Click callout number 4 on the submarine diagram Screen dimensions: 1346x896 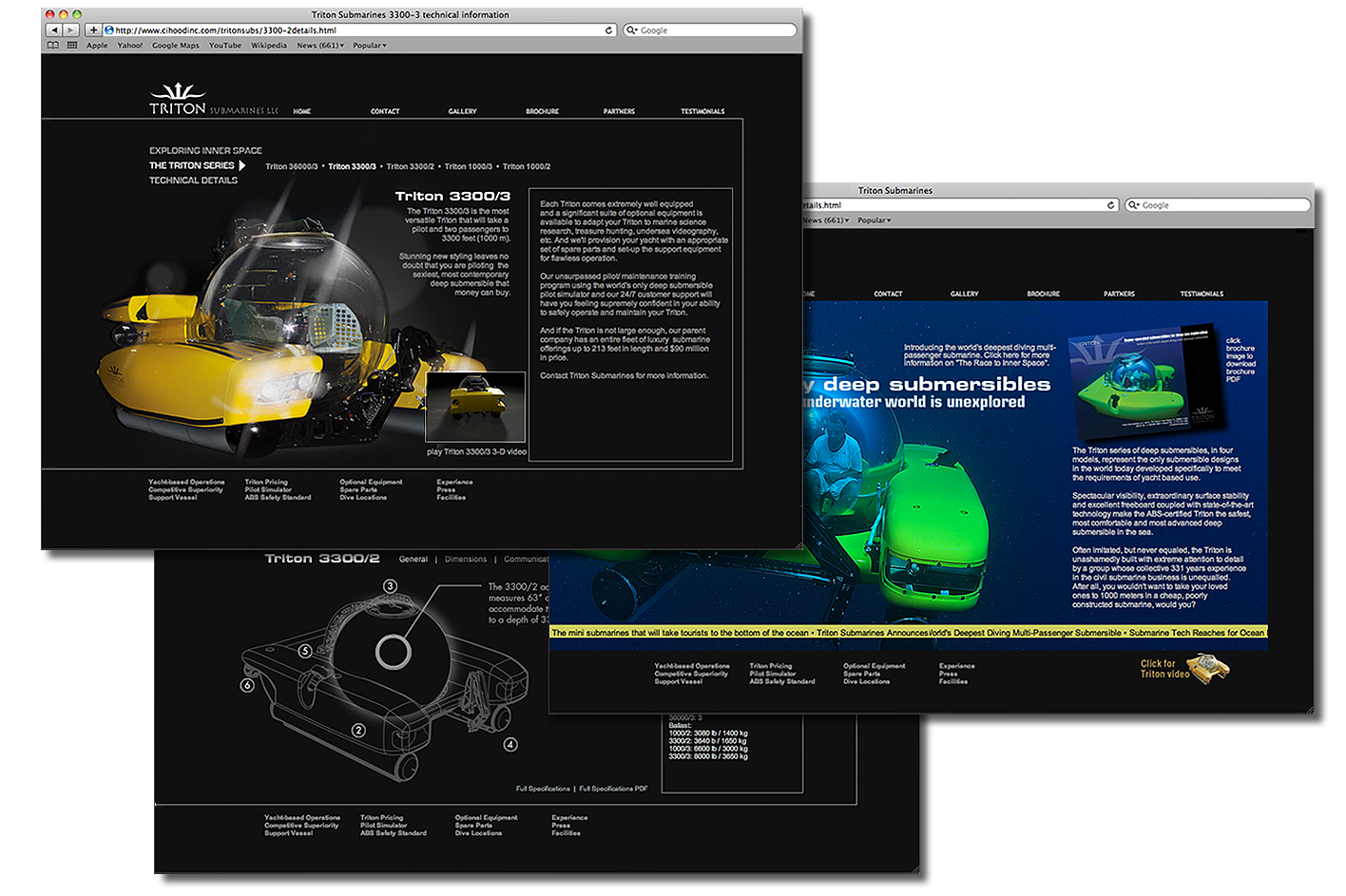tap(510, 744)
